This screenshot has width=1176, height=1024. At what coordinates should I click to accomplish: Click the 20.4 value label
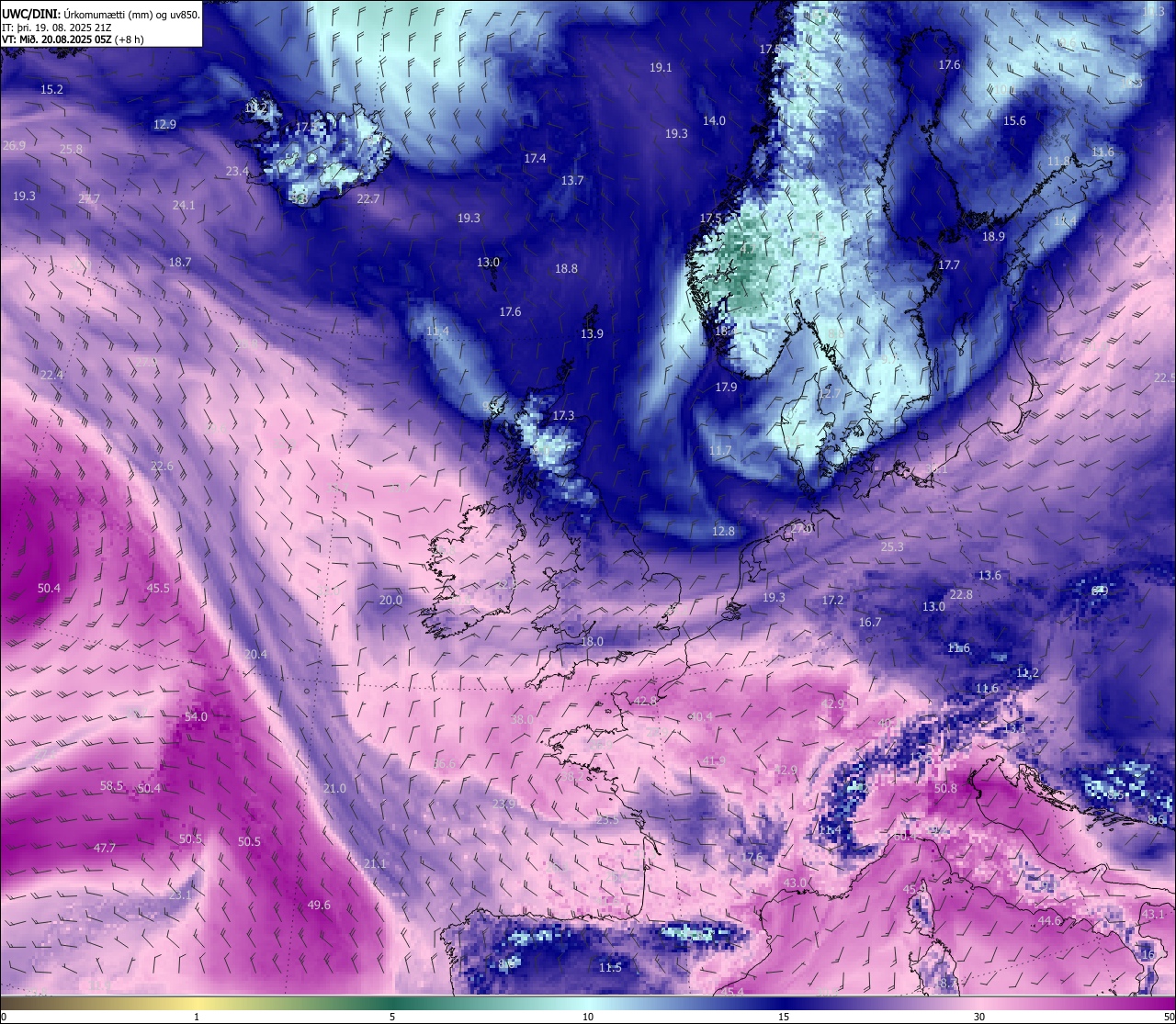(x=255, y=654)
